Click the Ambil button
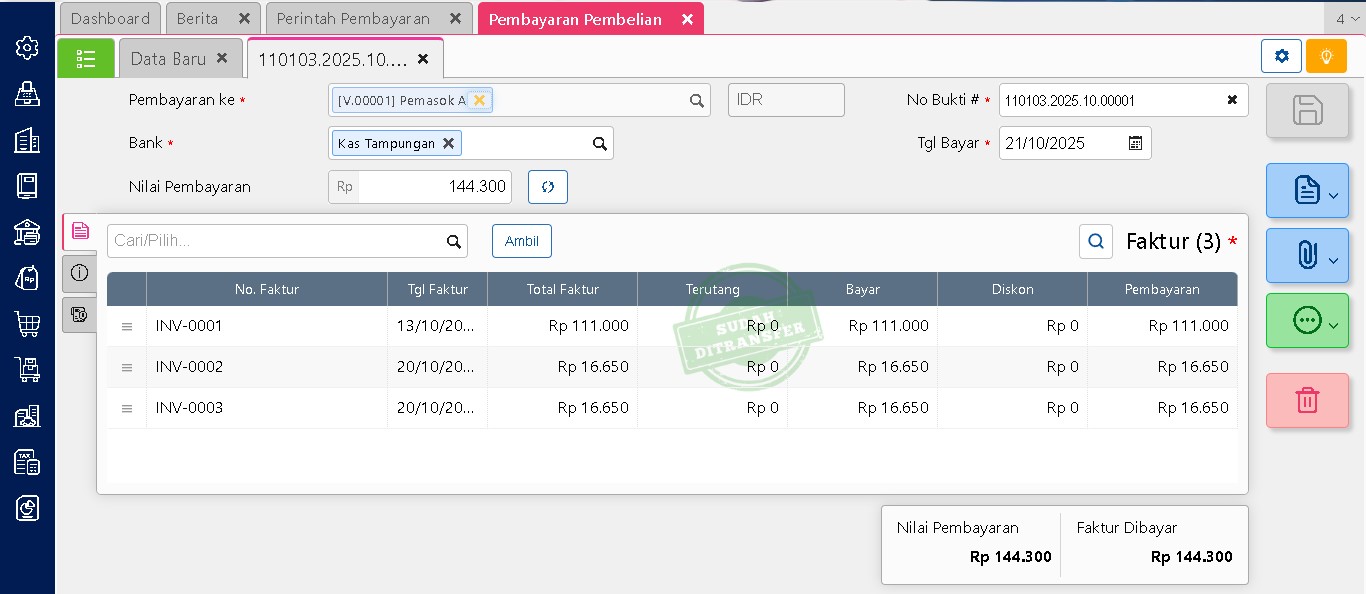Screen dimensions: 1366x594 point(521,241)
